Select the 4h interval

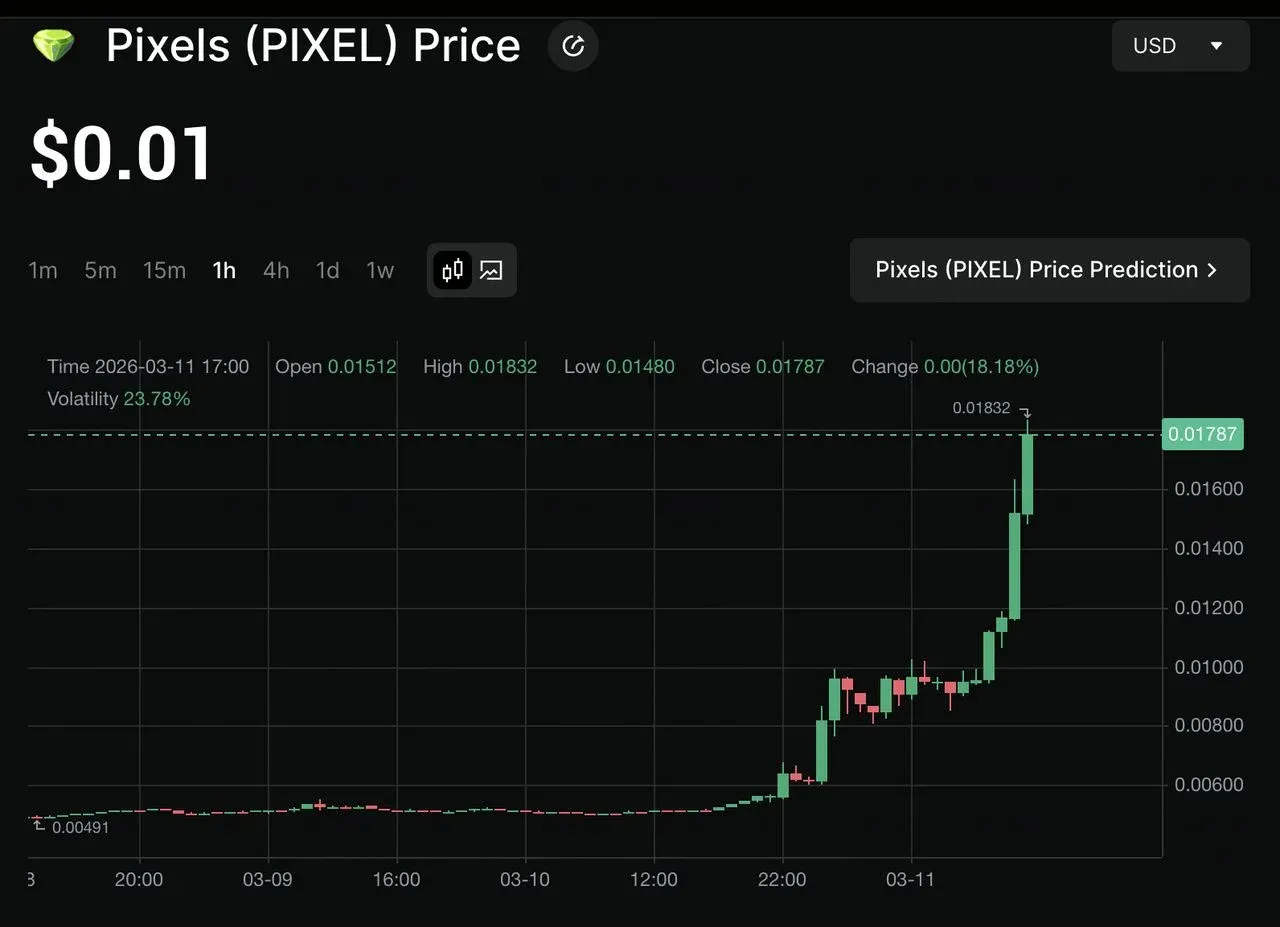[x=276, y=270]
